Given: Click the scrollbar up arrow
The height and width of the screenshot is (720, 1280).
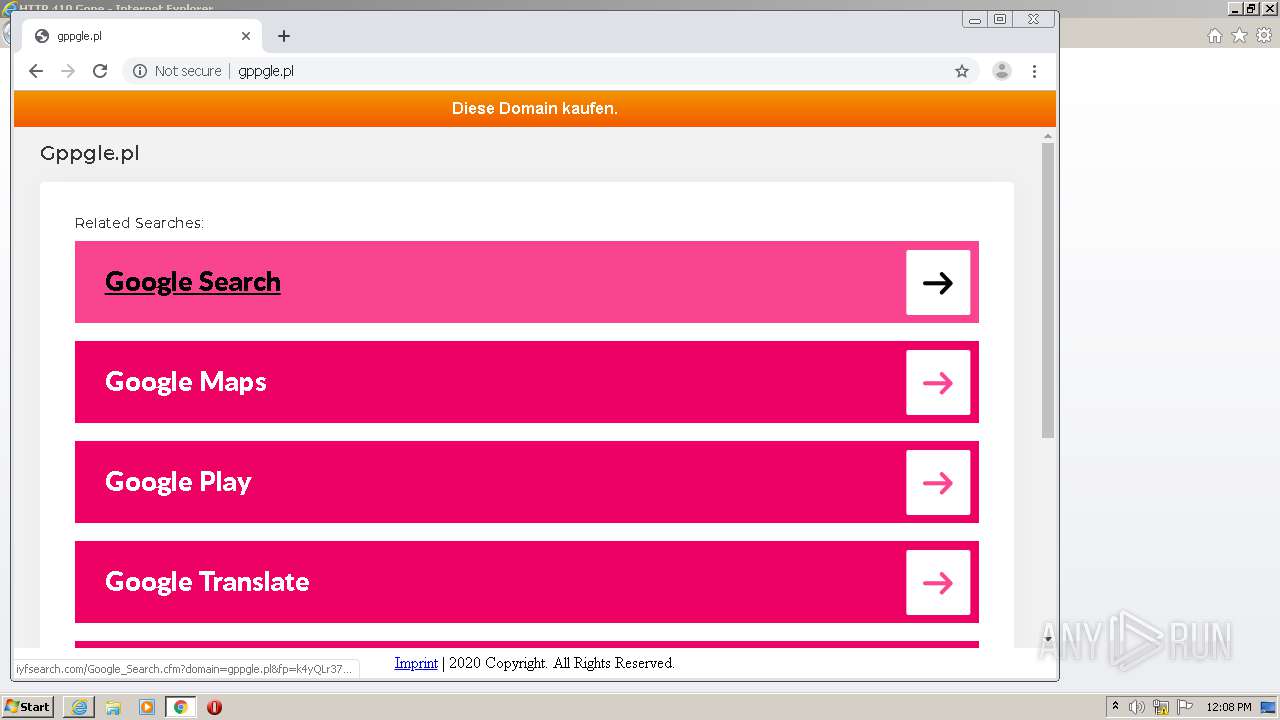Looking at the screenshot, I should tap(1048, 135).
